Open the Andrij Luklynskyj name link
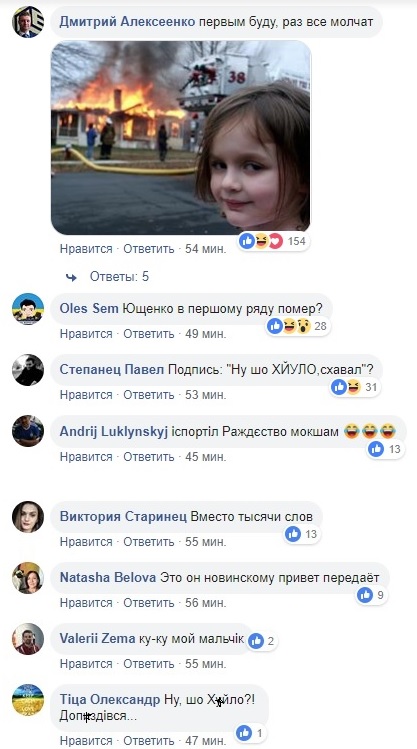 [x=114, y=431]
